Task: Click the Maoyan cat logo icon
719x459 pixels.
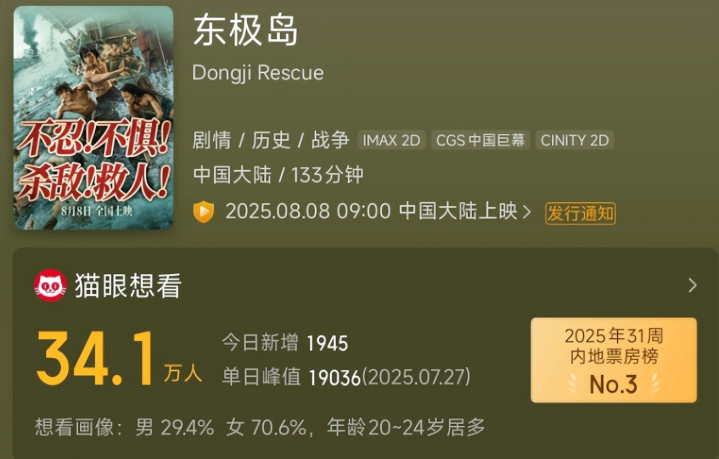Action: click(x=50, y=285)
